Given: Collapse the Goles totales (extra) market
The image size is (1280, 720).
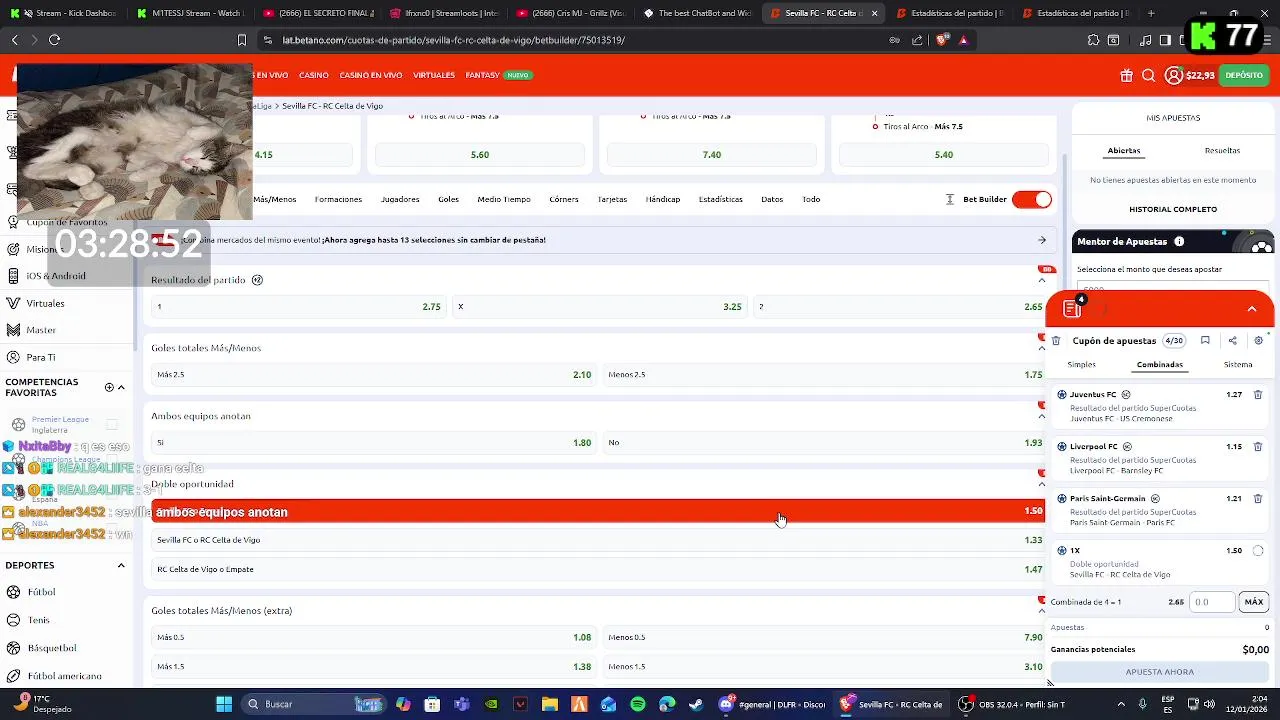Looking at the screenshot, I should [x=1041, y=611].
